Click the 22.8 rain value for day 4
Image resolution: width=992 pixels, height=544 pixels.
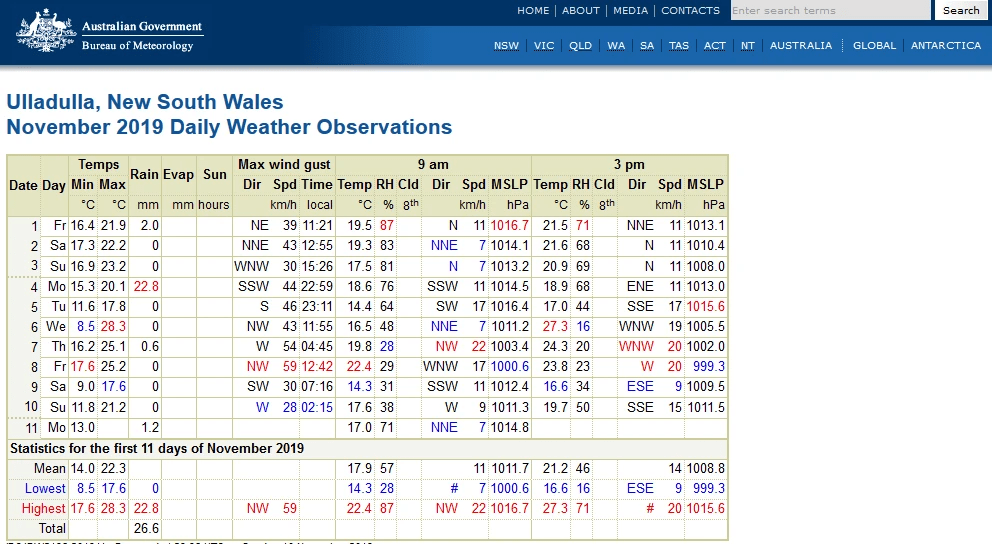(146, 287)
